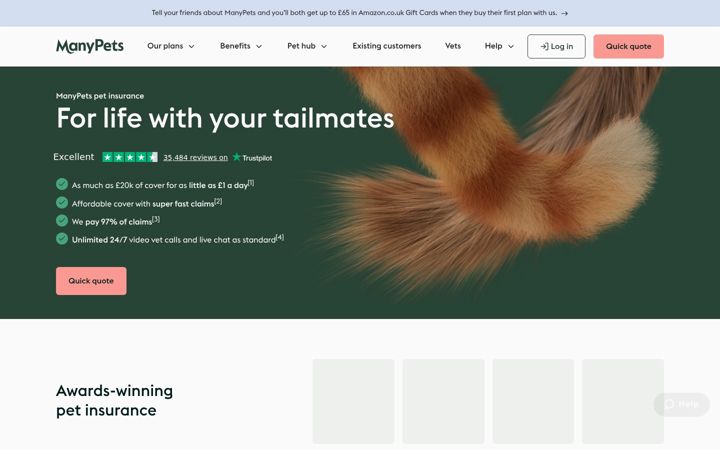
Task: Expand the Our plans menu chevron
Action: 191,46
